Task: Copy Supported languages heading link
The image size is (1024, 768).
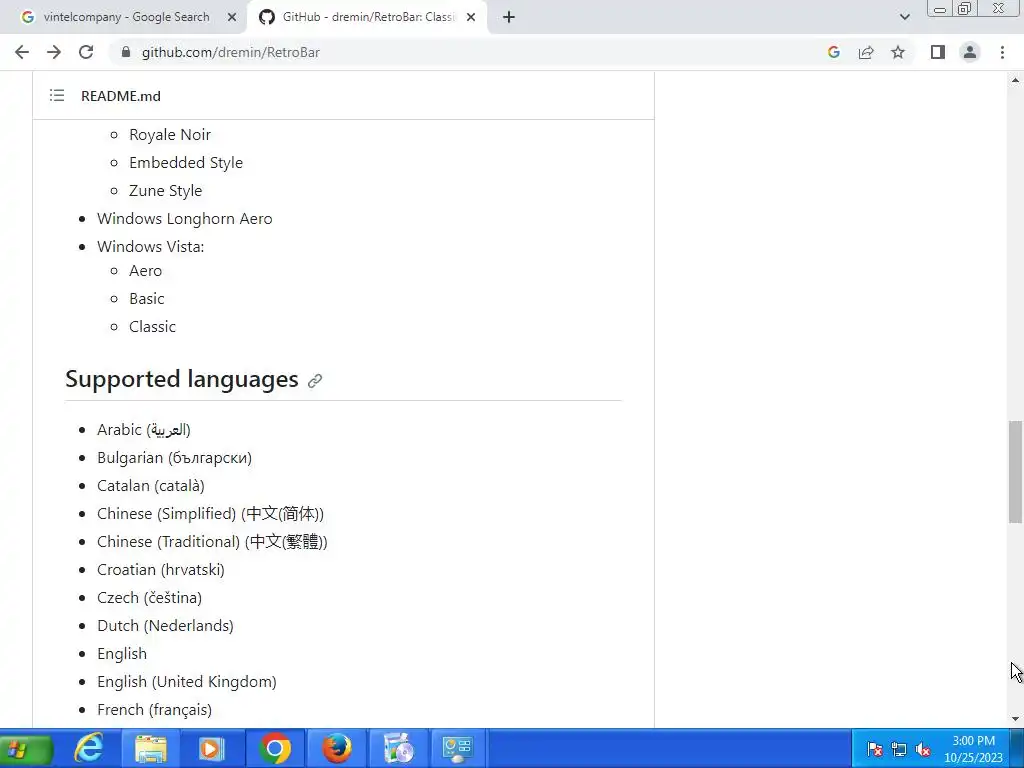Action: click(x=315, y=381)
